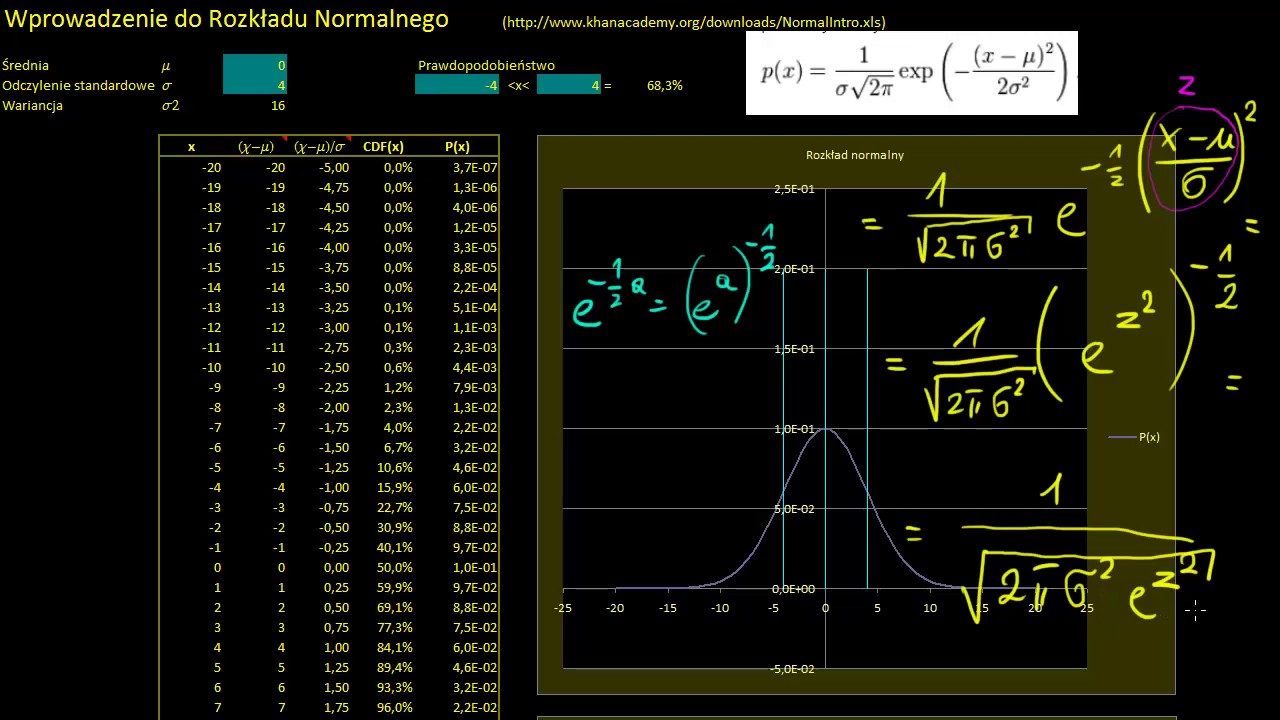Screen dimensions: 1280x720
Task: Click the 10 label on the horizontal axis
Action: 930,607
